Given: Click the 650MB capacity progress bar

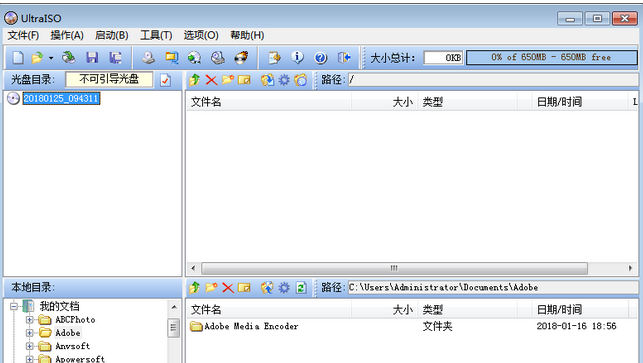Looking at the screenshot, I should click(x=552, y=57).
